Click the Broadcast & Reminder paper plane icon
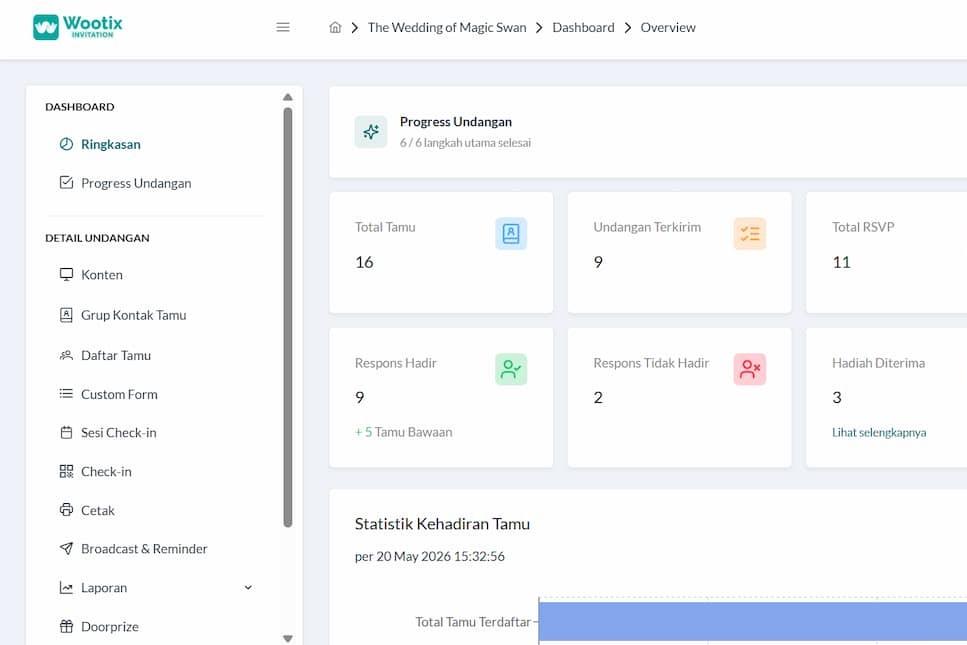967x645 pixels. (x=66, y=549)
